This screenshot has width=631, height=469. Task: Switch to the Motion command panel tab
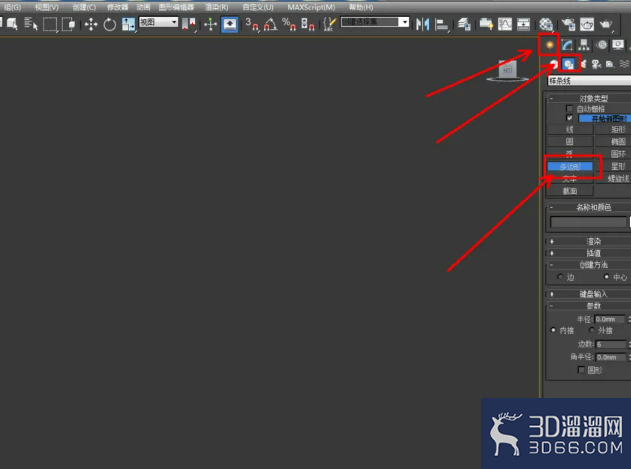click(x=602, y=45)
